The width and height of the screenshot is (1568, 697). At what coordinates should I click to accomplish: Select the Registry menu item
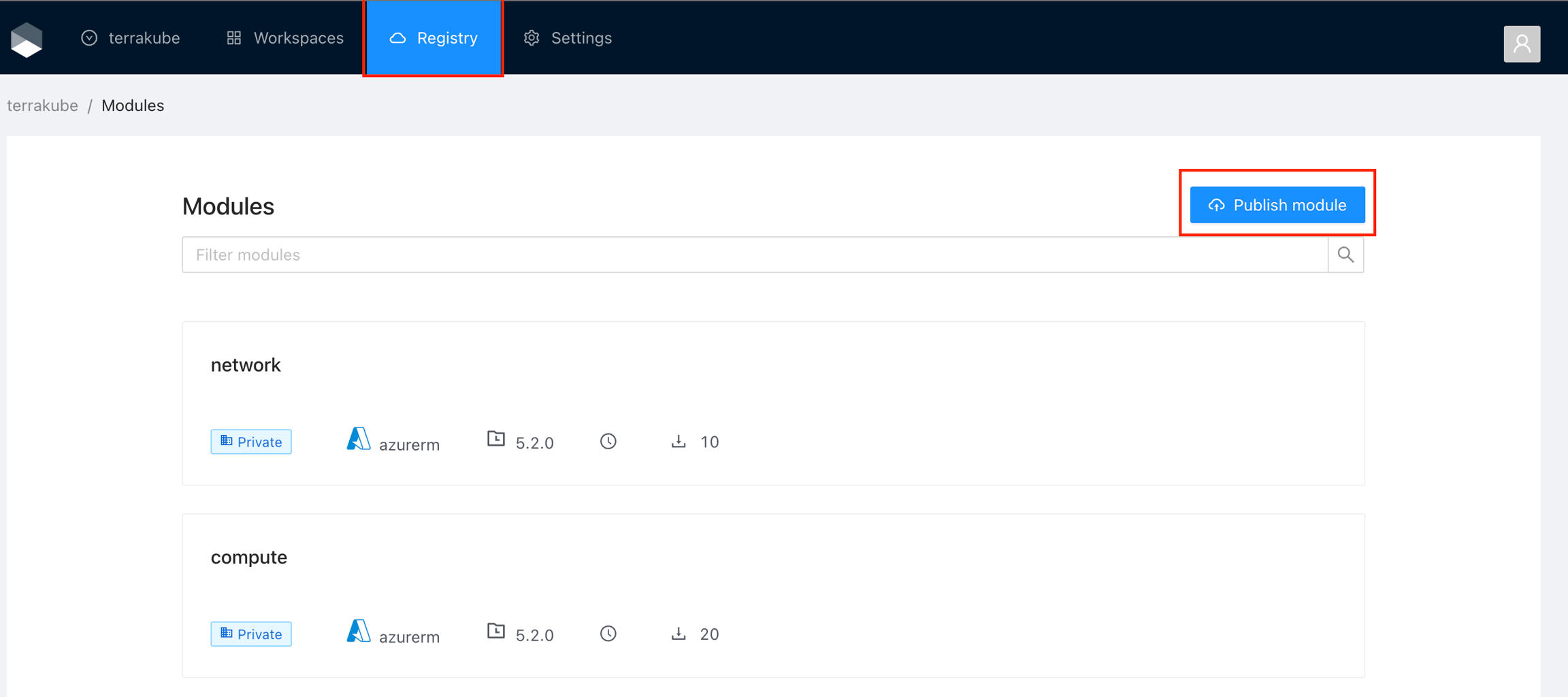(434, 38)
